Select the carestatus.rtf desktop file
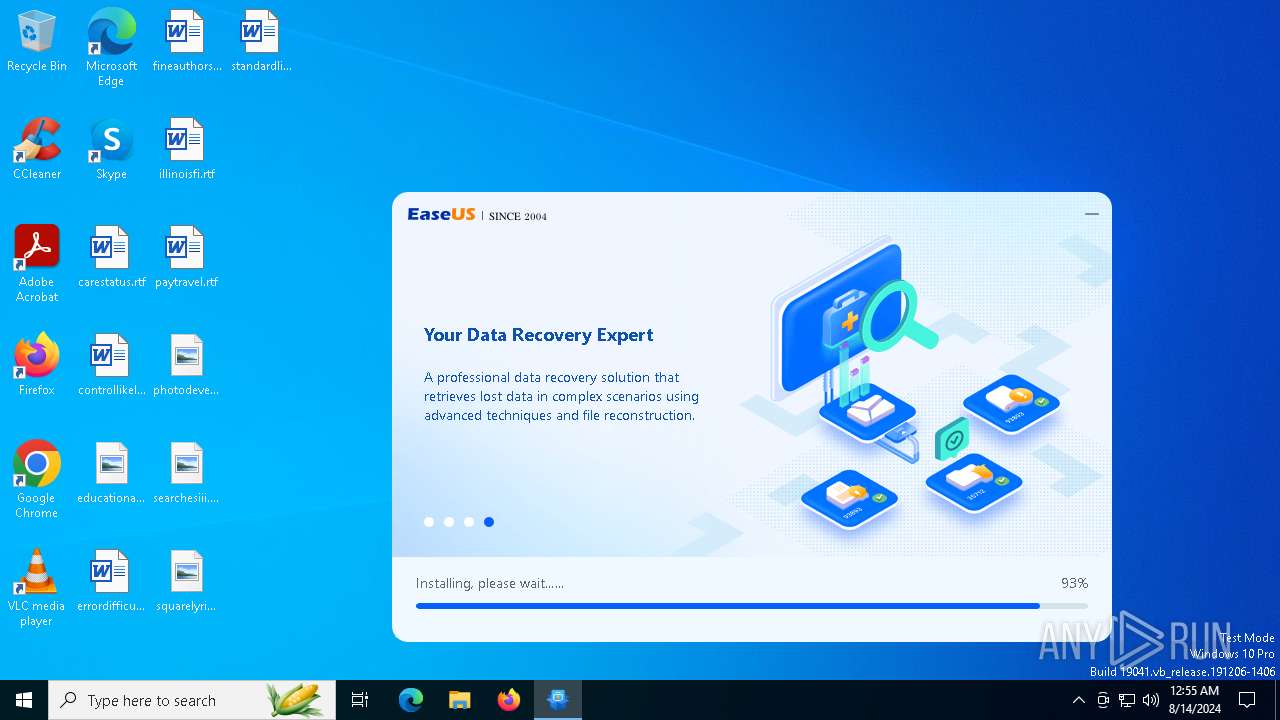The height and width of the screenshot is (720, 1280). click(111, 257)
